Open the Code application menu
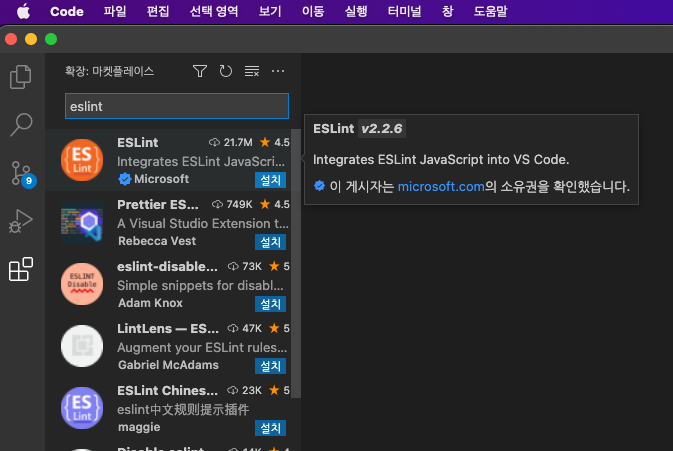This screenshot has width=673, height=451. coord(67,12)
